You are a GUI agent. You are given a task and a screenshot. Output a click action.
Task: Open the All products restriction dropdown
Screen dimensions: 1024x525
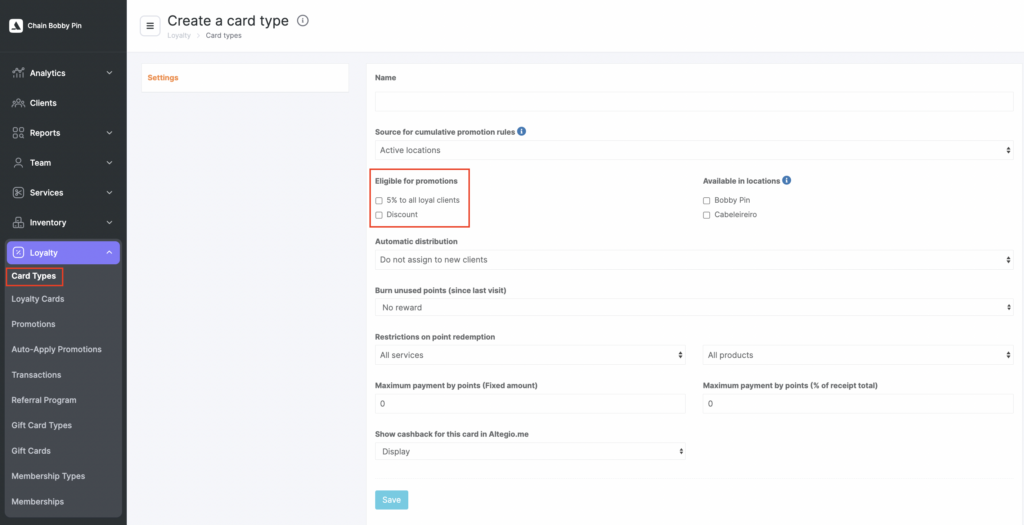pyautogui.click(x=858, y=355)
